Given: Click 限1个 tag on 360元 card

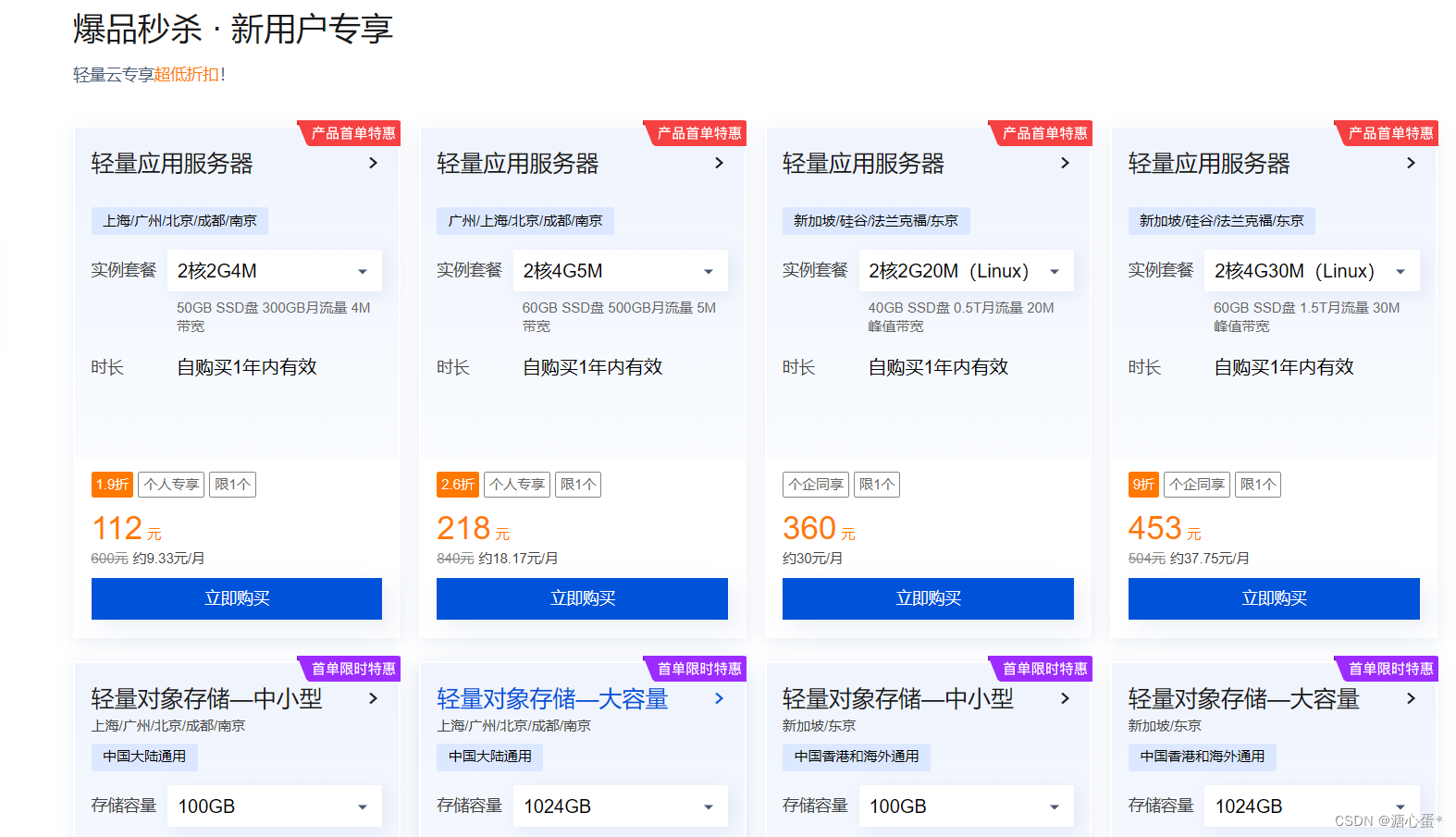Looking at the screenshot, I should [877, 485].
